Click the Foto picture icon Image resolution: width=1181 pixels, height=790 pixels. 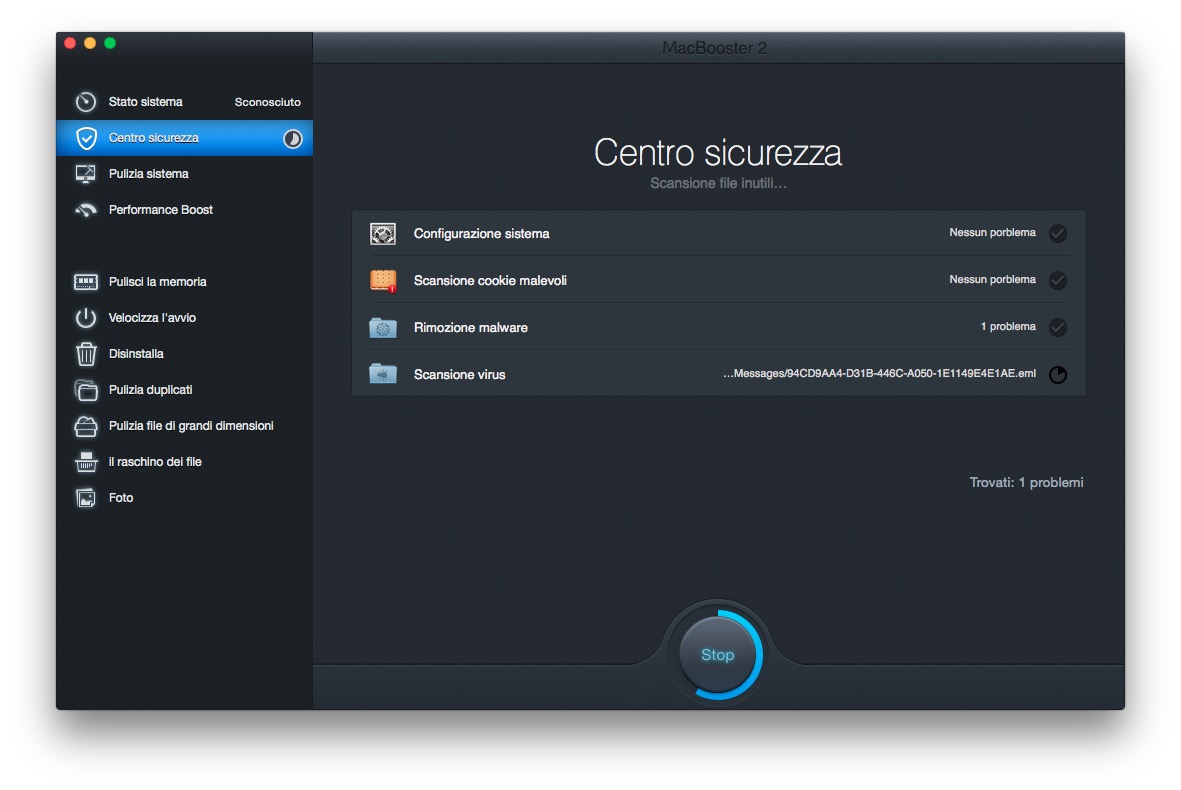click(86, 498)
